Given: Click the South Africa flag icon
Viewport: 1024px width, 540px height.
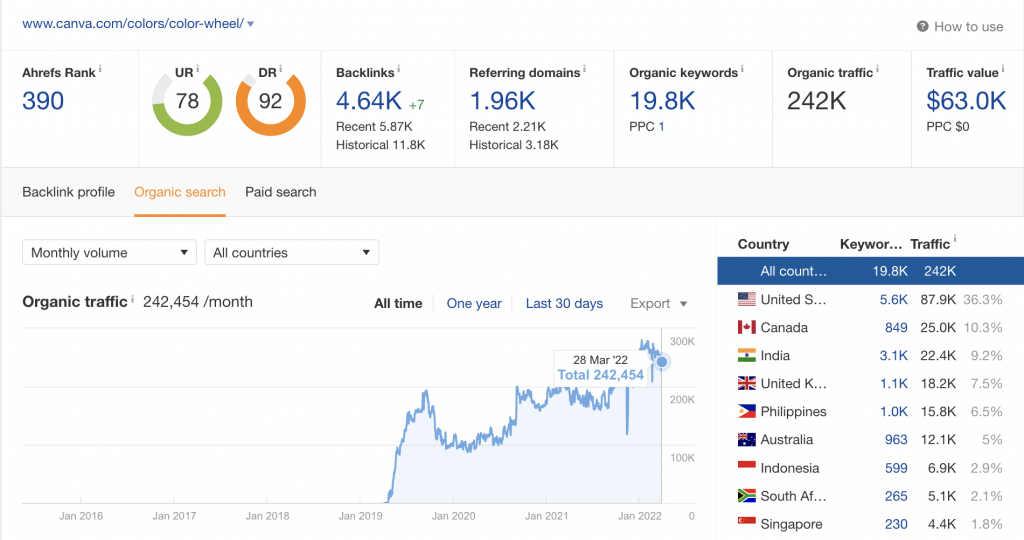Looking at the screenshot, I should pos(746,496).
